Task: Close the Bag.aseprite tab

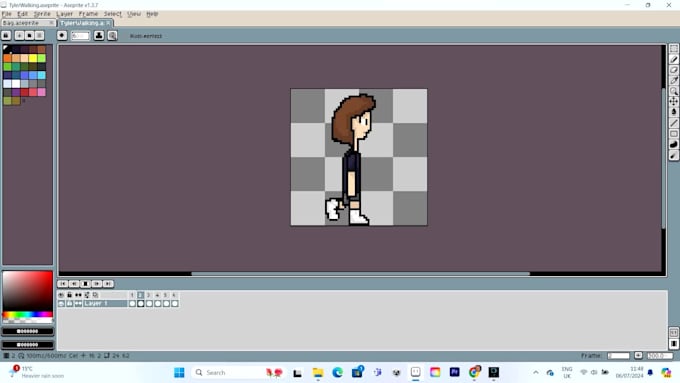Action: click(x=52, y=23)
